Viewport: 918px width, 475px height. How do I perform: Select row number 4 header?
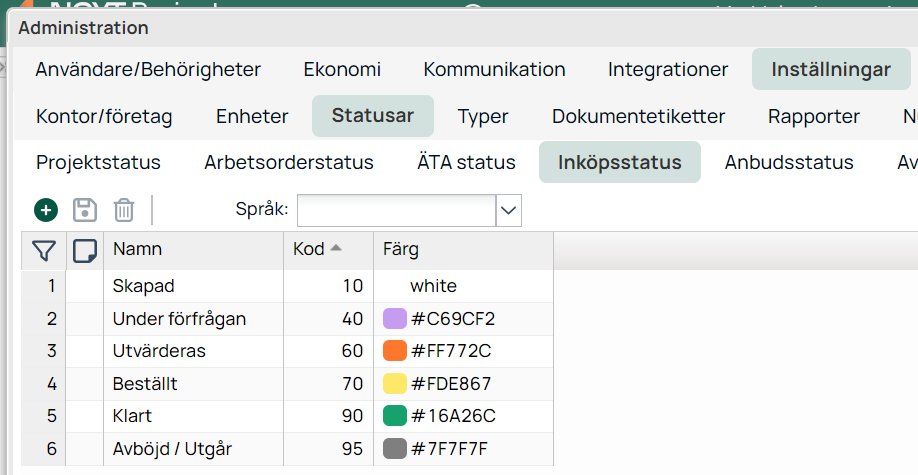point(43,384)
